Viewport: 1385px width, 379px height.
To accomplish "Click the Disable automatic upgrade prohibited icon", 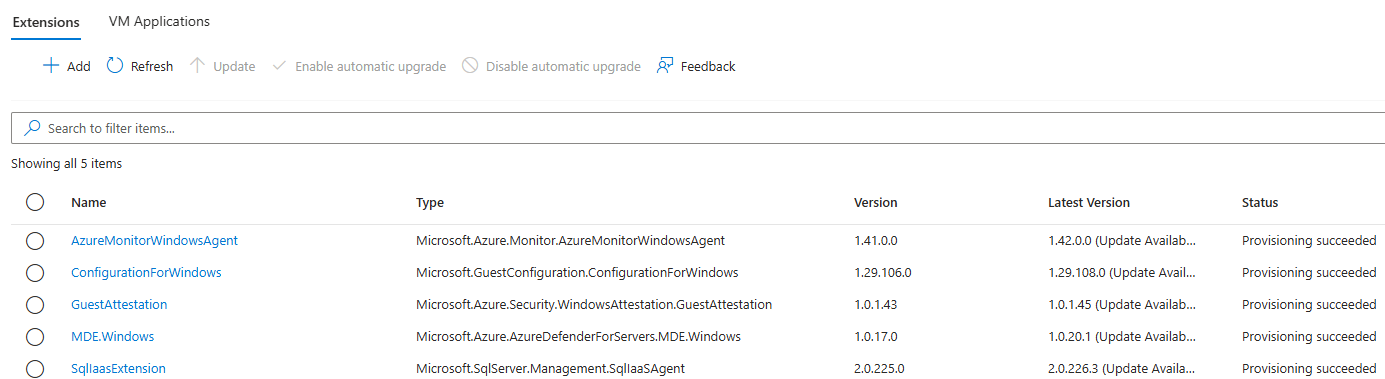I will 470,66.
